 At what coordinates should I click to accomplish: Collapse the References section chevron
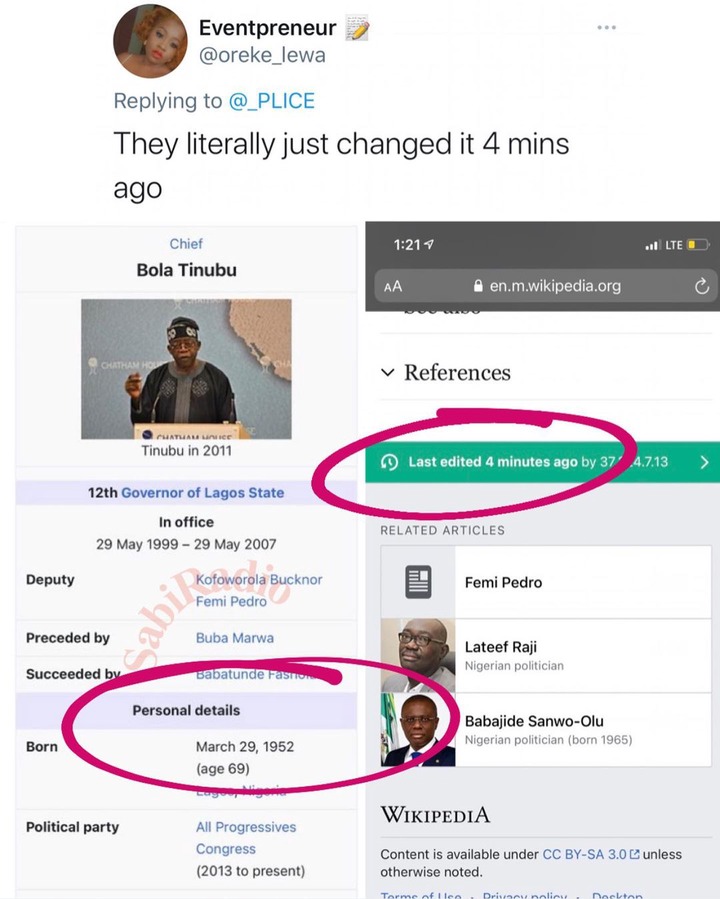(388, 373)
